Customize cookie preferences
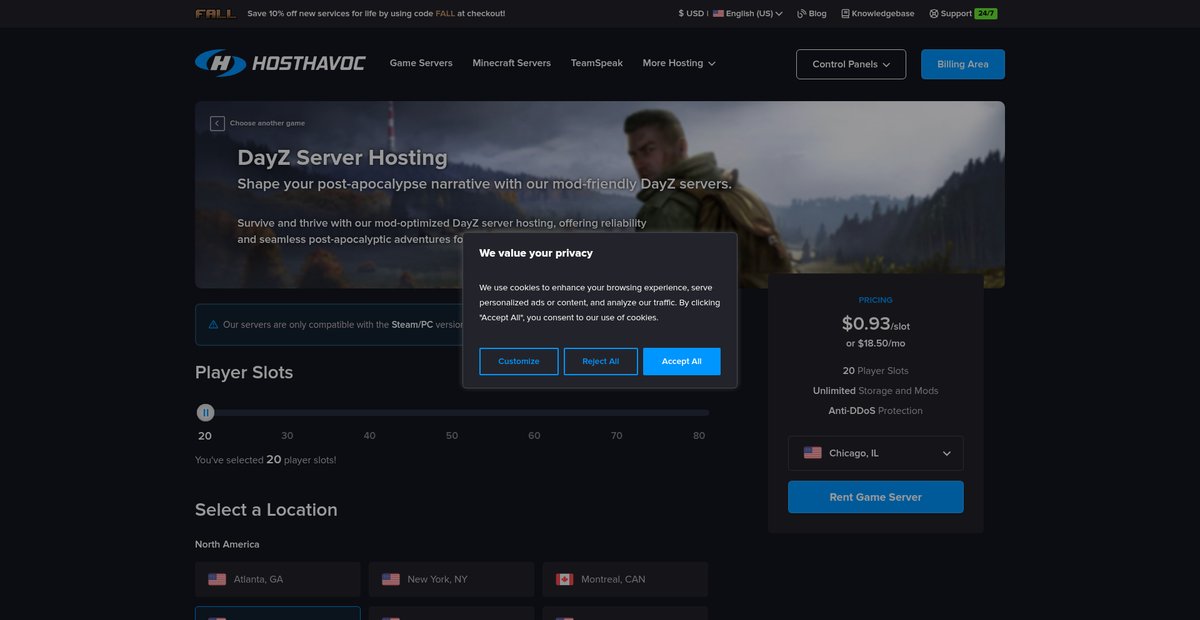Screen dimensions: 1200x620 pos(519,361)
